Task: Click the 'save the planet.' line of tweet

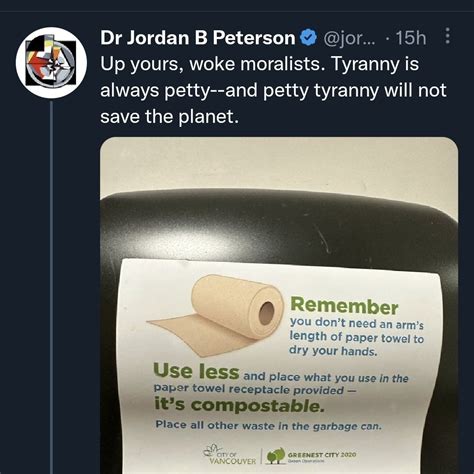Action: [x=170, y=117]
